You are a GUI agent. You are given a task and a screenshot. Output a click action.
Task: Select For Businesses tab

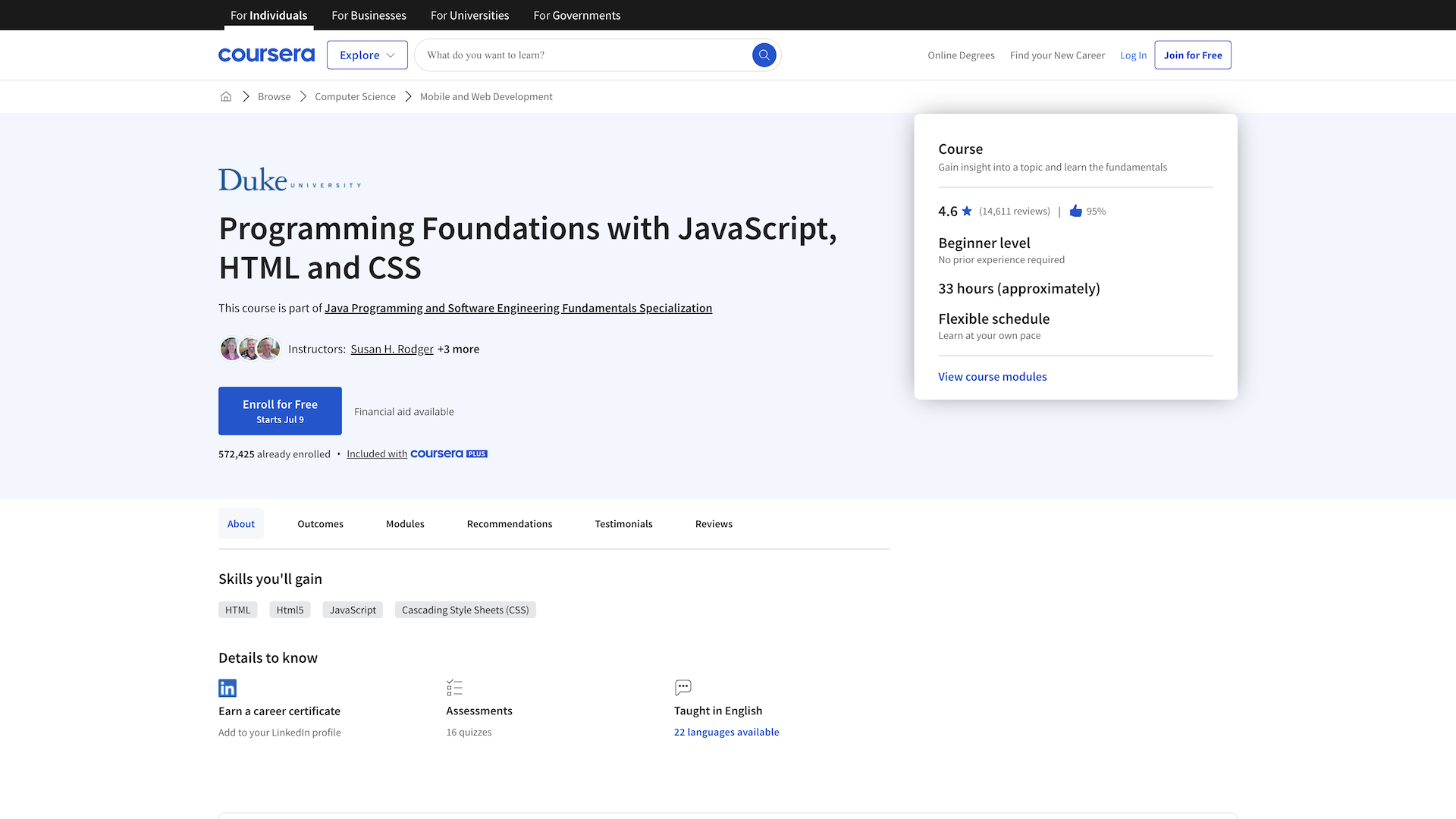(x=369, y=15)
